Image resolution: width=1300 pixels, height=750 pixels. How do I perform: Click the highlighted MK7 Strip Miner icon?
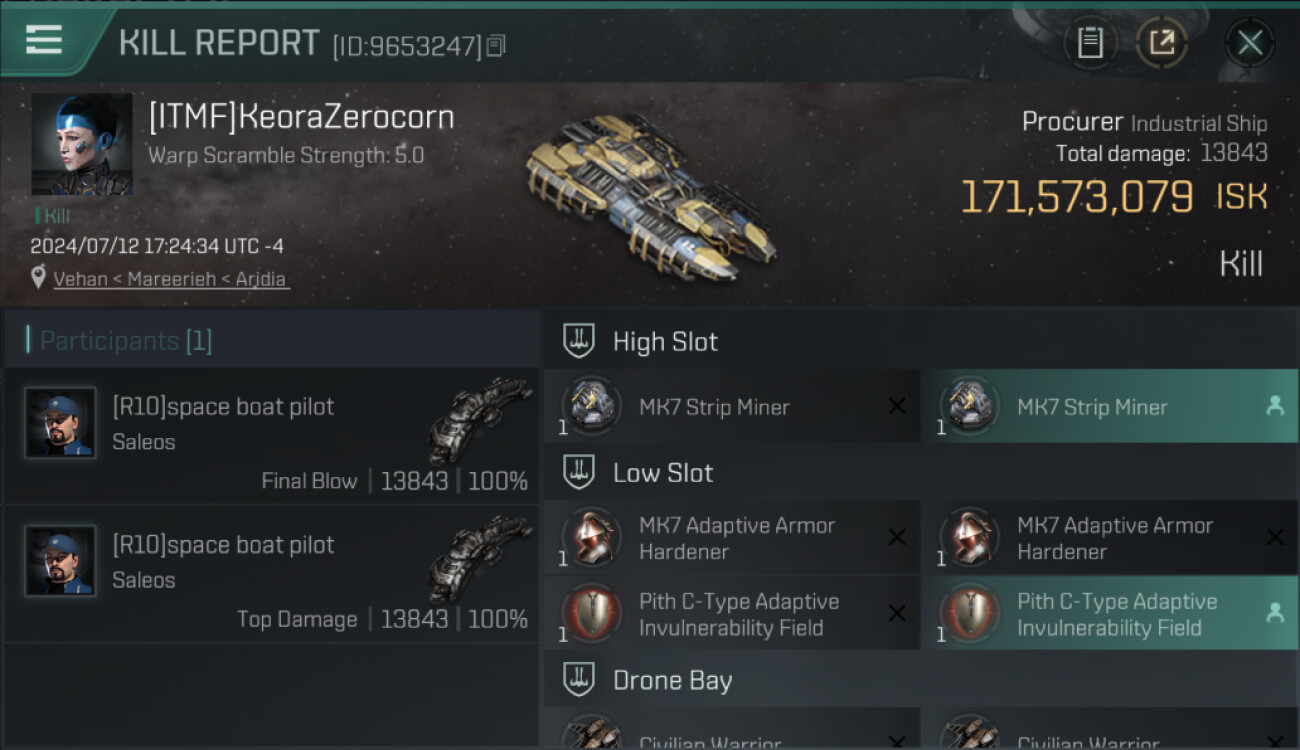970,406
